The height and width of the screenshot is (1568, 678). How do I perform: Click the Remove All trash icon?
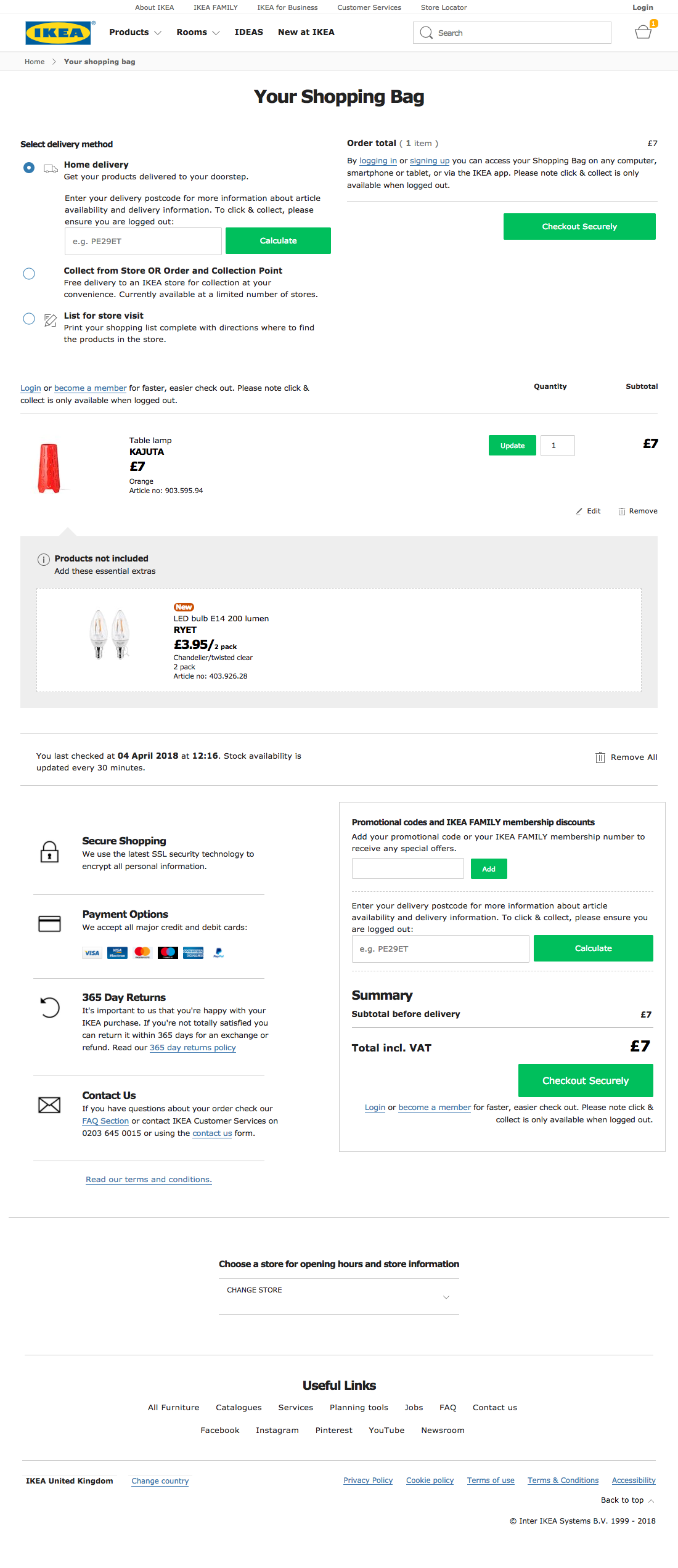pyautogui.click(x=601, y=756)
